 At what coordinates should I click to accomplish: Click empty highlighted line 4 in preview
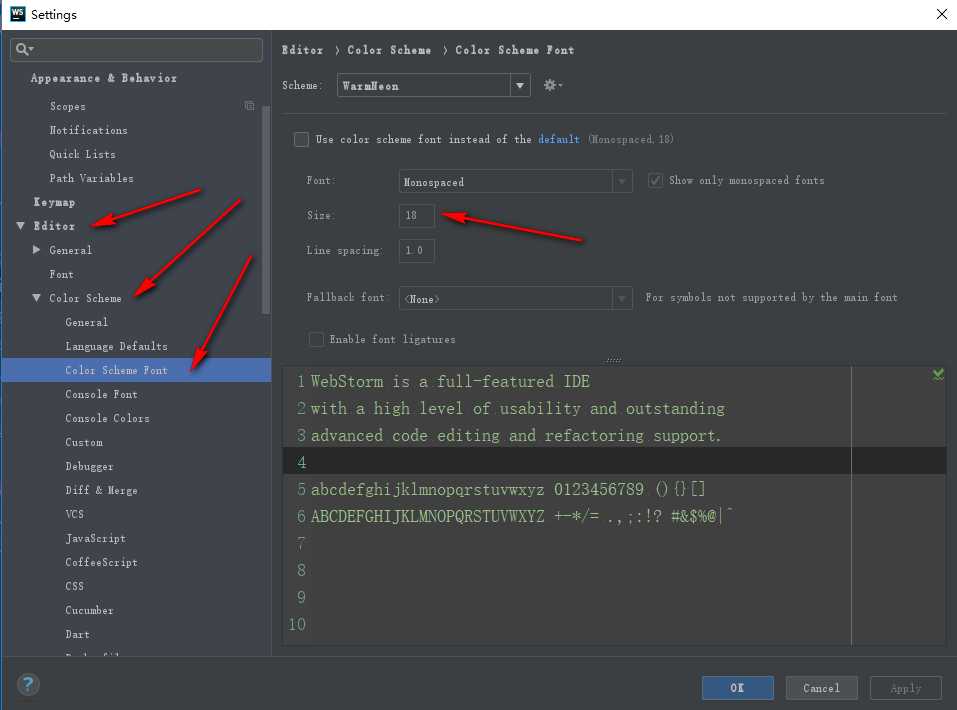click(x=615, y=461)
